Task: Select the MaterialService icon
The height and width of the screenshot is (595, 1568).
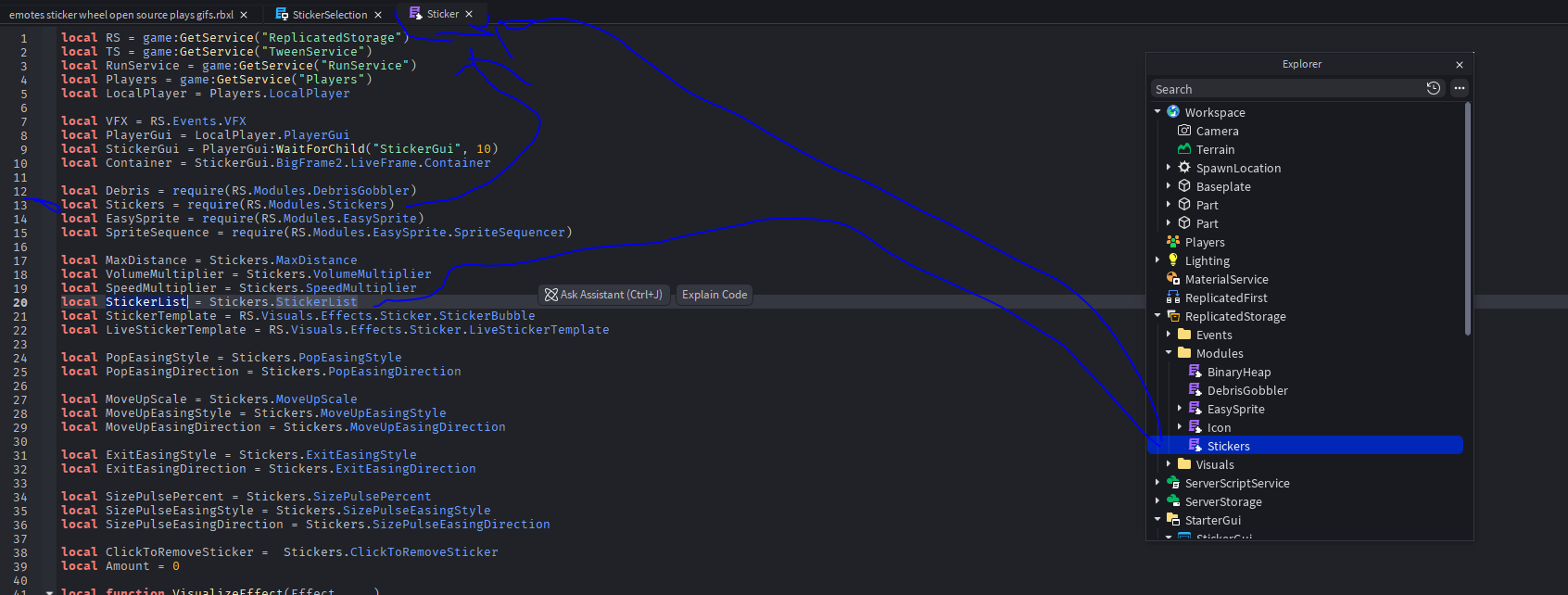Action: [1173, 279]
